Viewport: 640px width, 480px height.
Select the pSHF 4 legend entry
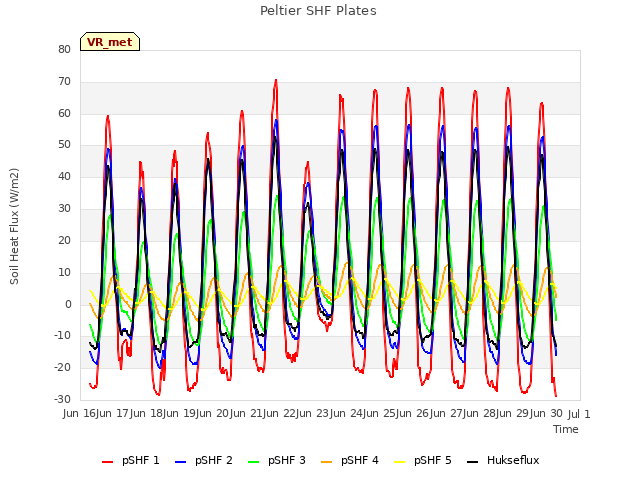click(350, 460)
